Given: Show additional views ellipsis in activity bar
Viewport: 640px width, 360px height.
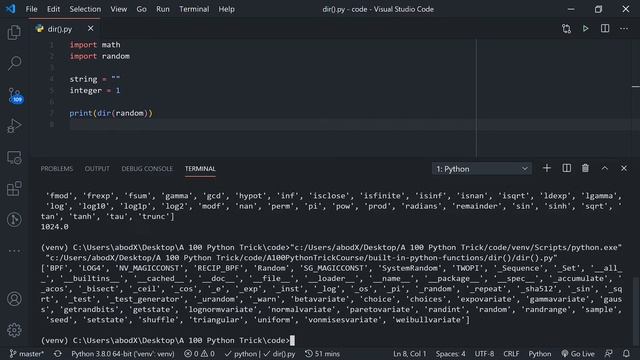Looking at the screenshot, I should (x=14, y=251).
